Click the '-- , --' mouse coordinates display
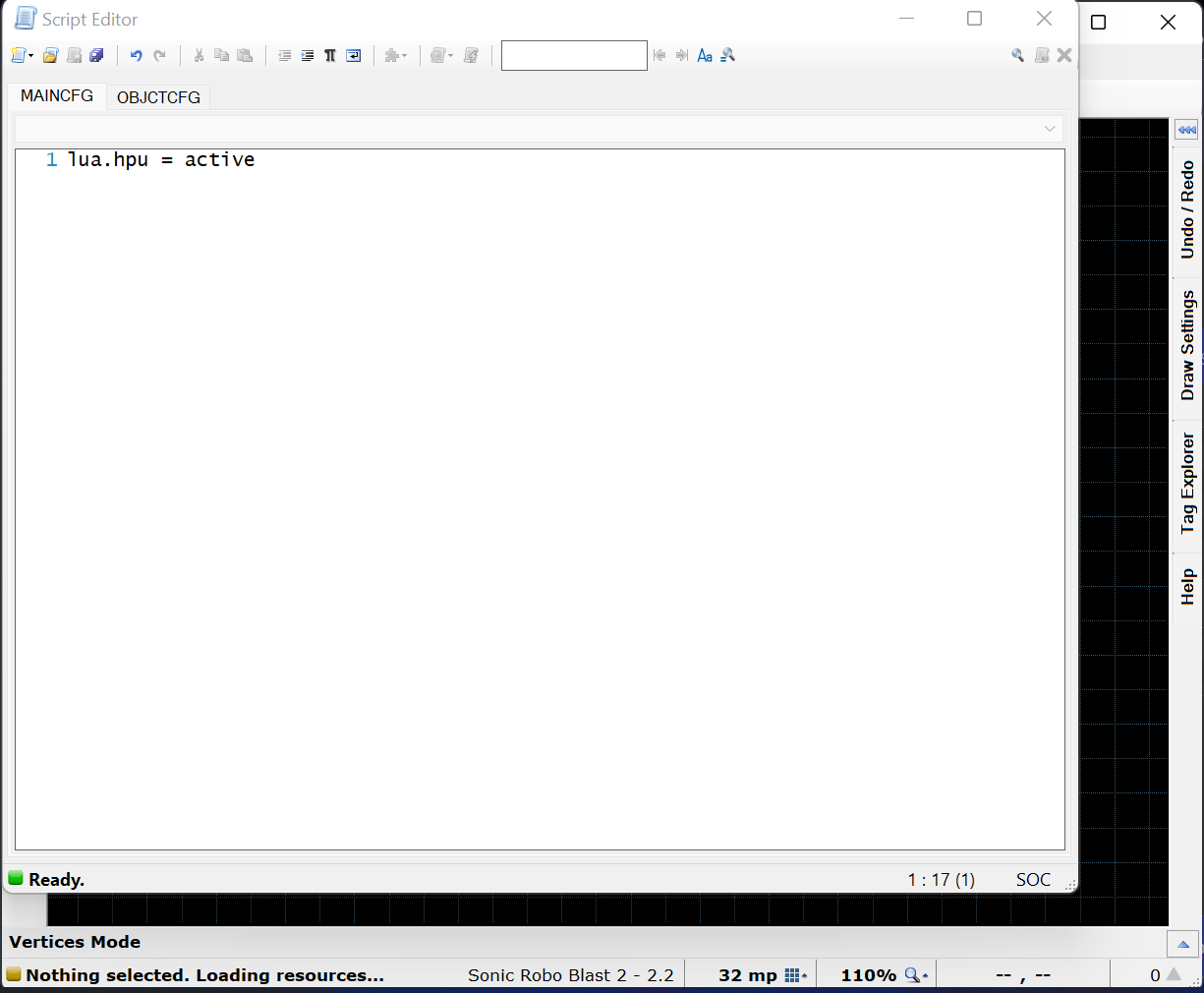The height and width of the screenshot is (993, 1204). pos(1023,975)
